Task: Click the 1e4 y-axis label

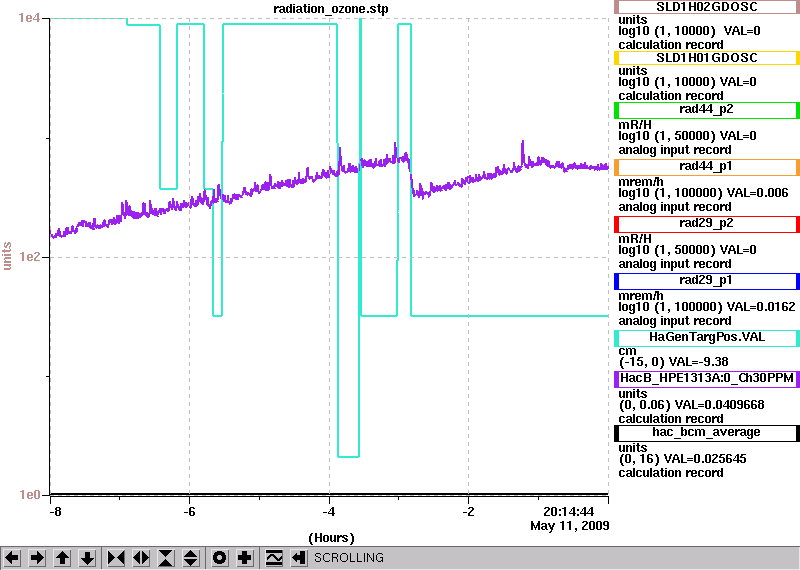Action: [29, 18]
